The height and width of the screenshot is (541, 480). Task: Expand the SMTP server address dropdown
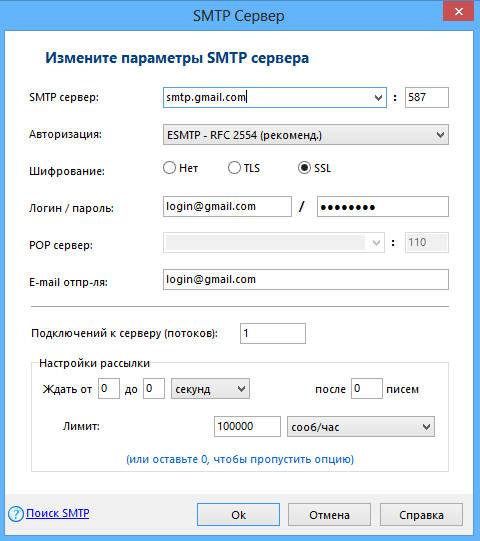pos(378,98)
